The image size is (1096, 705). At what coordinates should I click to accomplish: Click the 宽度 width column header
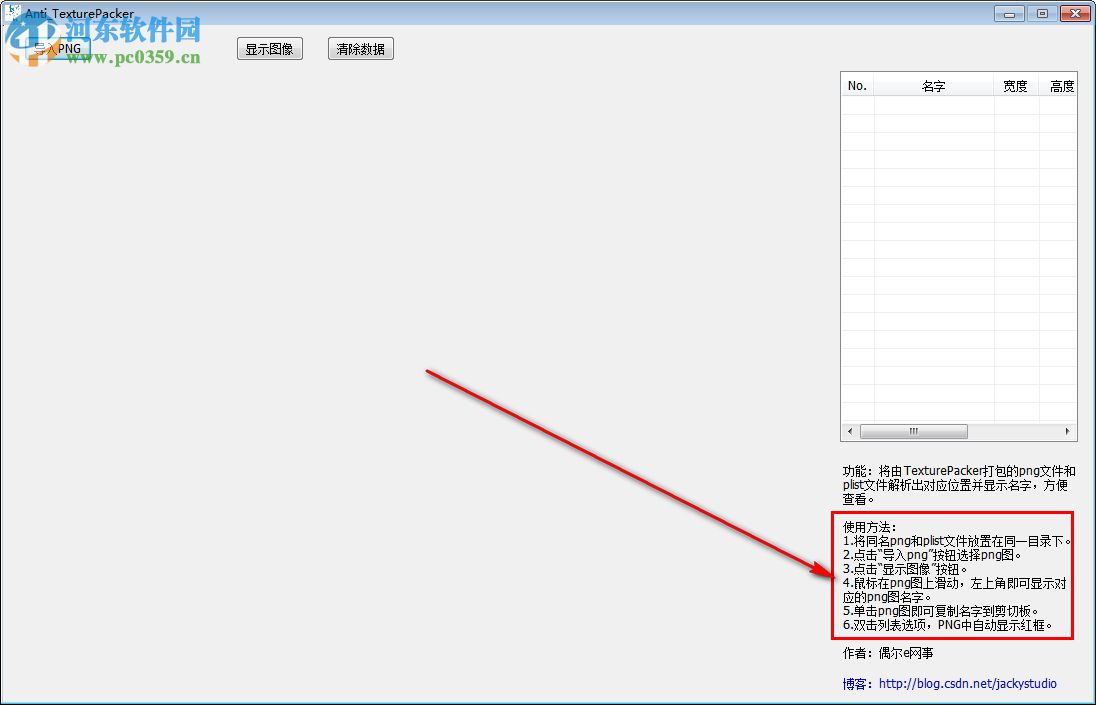[x=1014, y=85]
